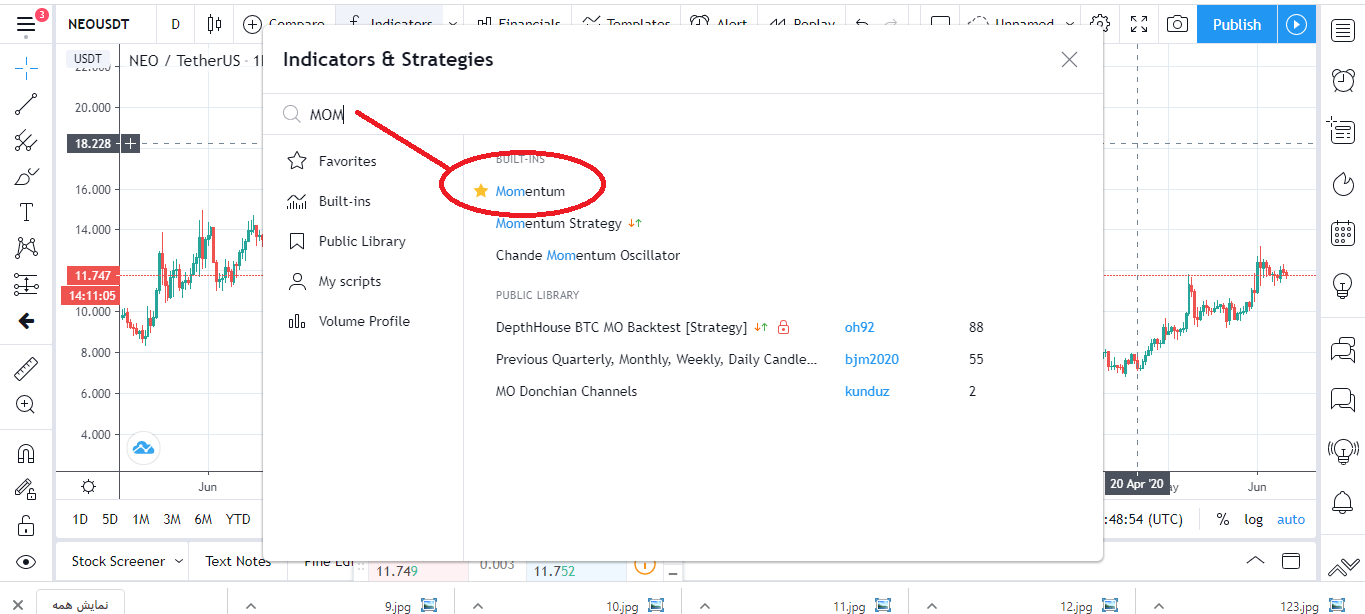This screenshot has width=1365, height=614.
Task: Toggle log scale
Action: (x=1254, y=519)
